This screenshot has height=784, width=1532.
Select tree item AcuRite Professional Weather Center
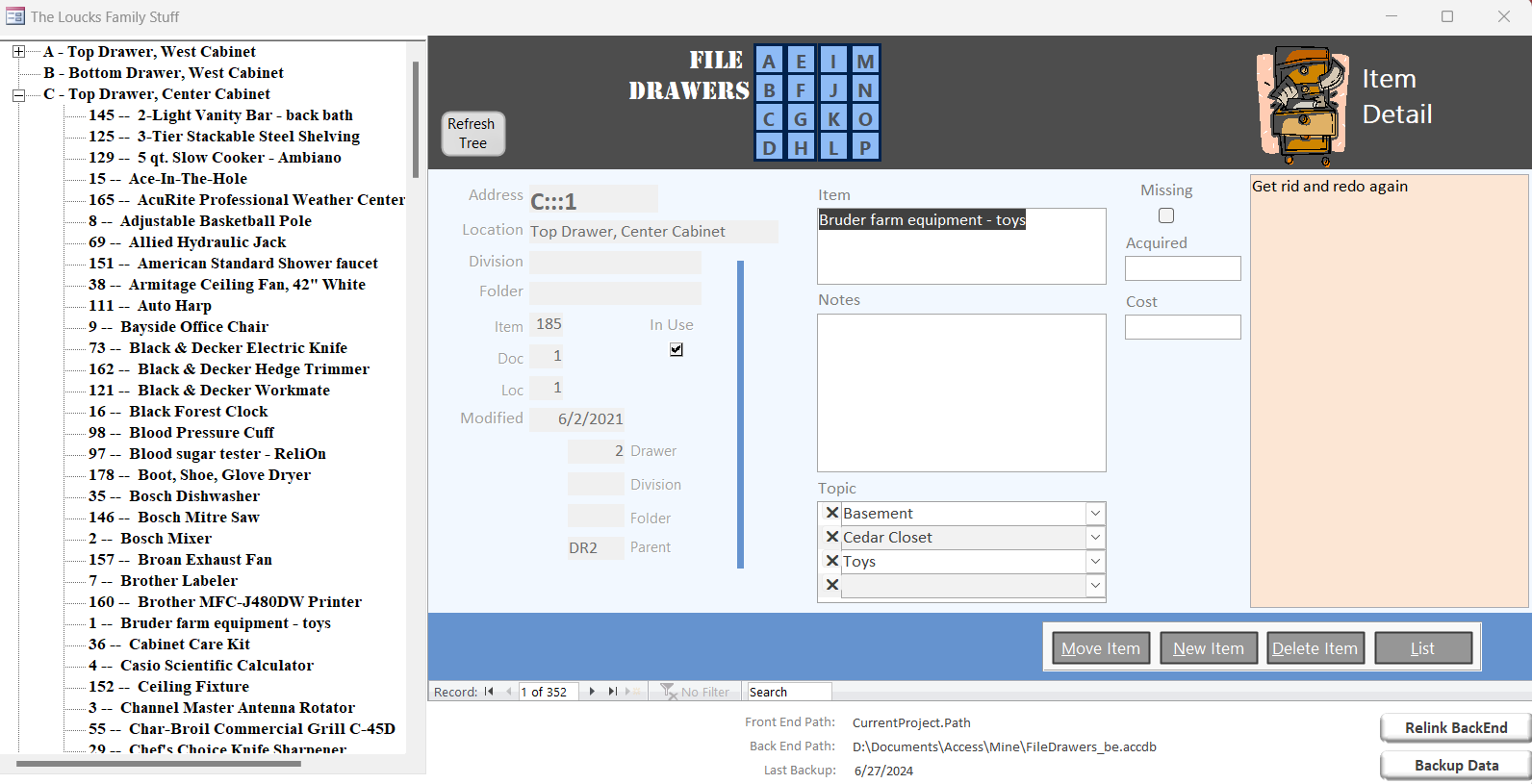tap(246, 200)
